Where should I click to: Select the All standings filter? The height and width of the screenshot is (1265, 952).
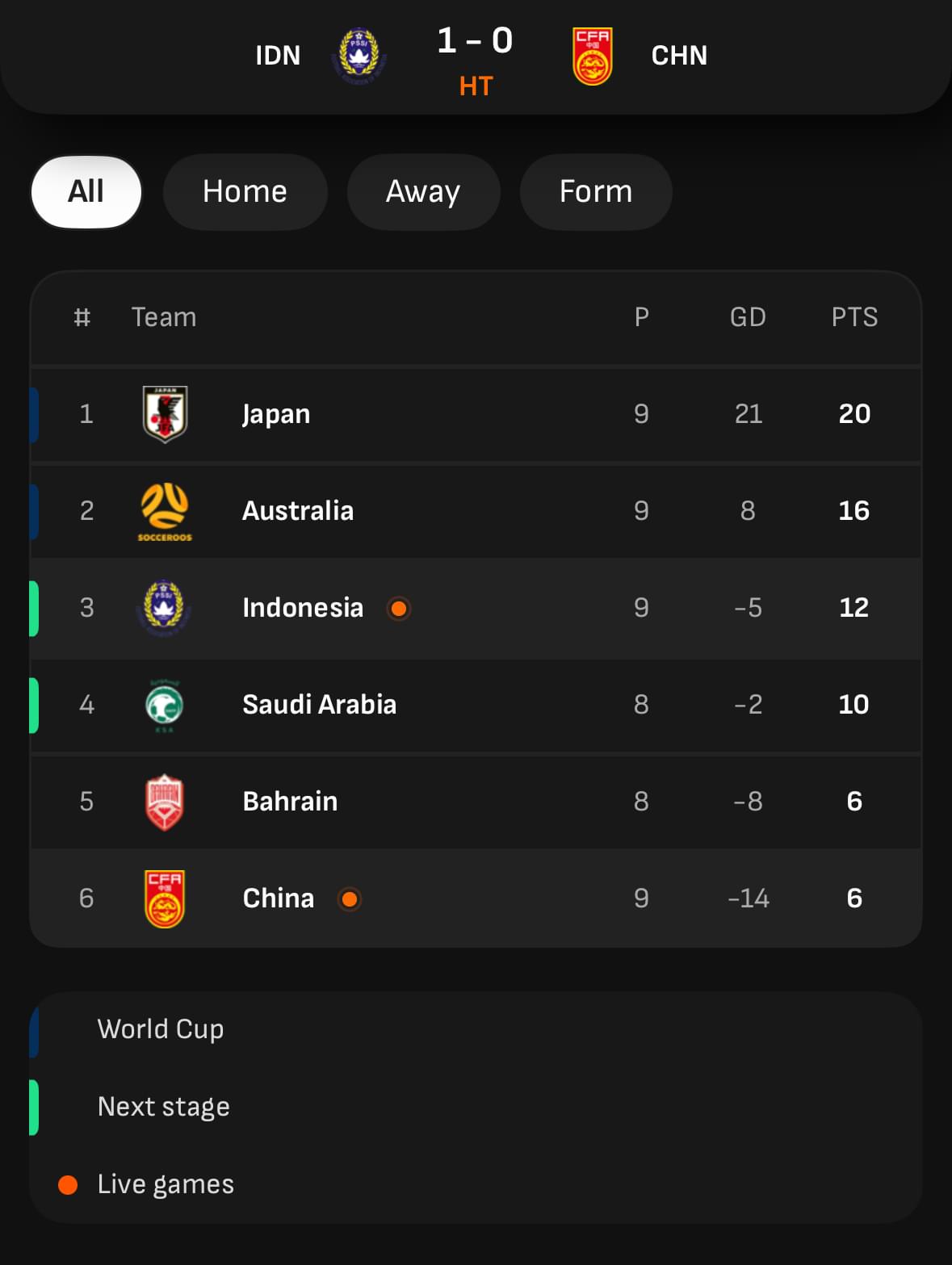[x=86, y=192]
